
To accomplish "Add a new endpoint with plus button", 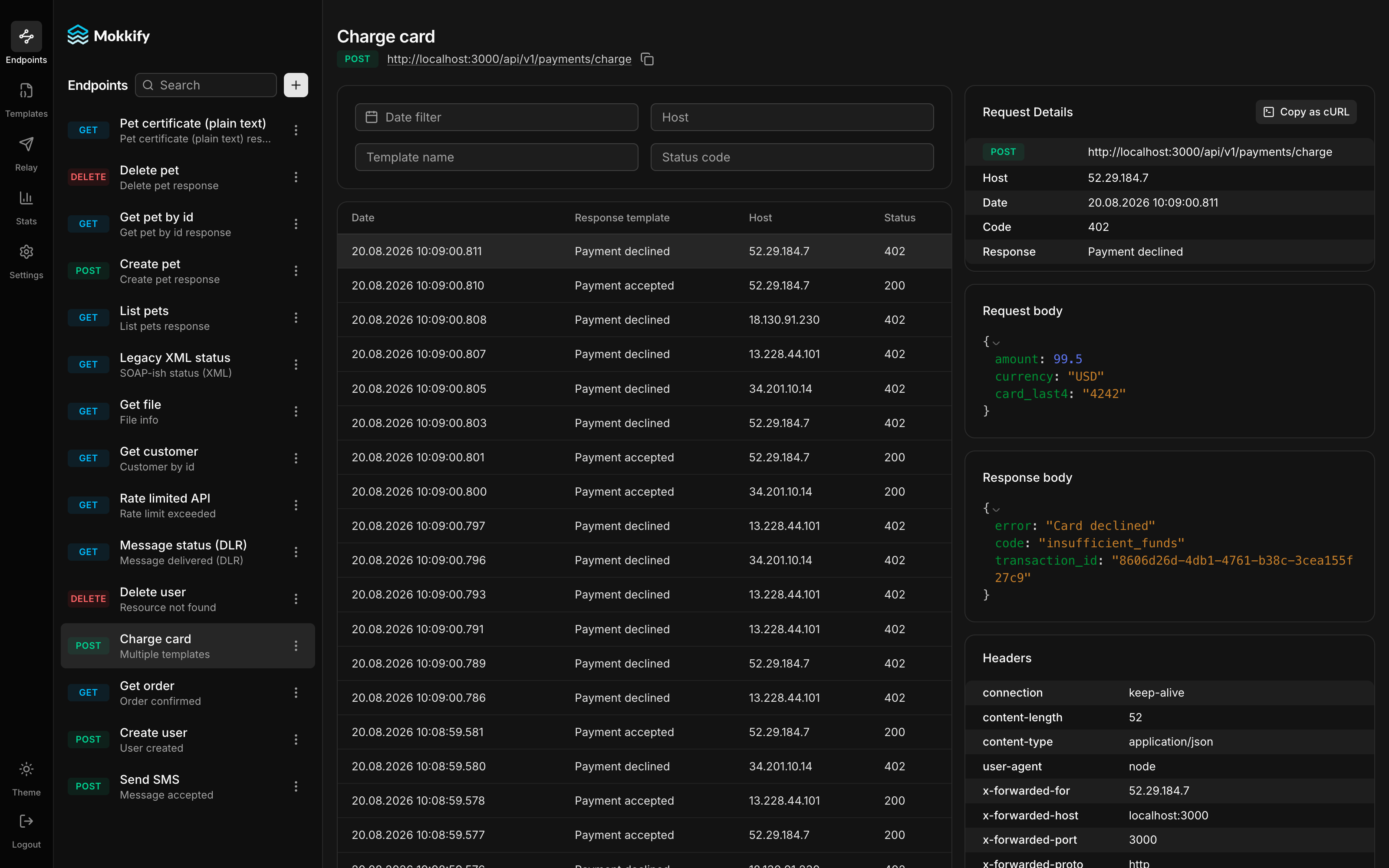I will 296,85.
